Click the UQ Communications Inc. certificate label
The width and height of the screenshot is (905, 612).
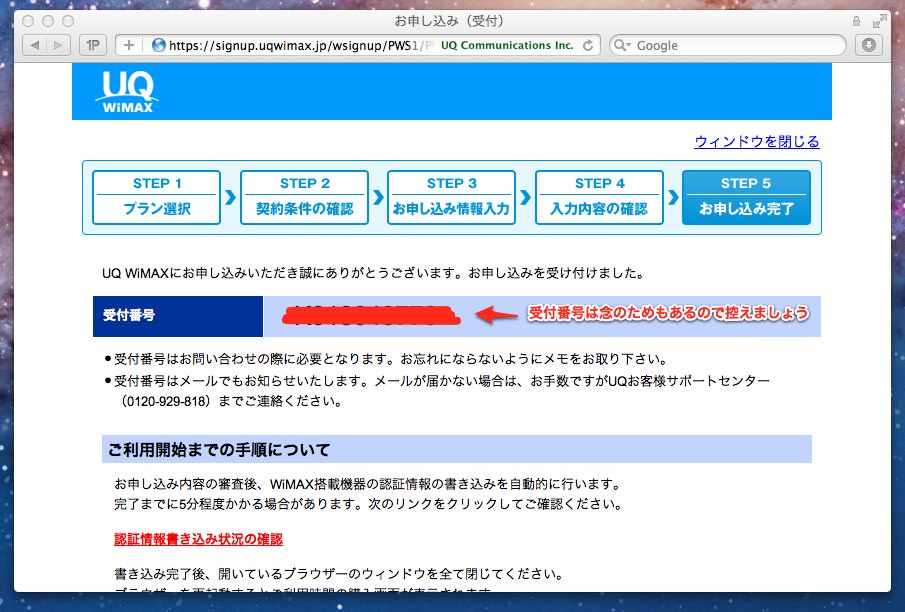coord(507,45)
